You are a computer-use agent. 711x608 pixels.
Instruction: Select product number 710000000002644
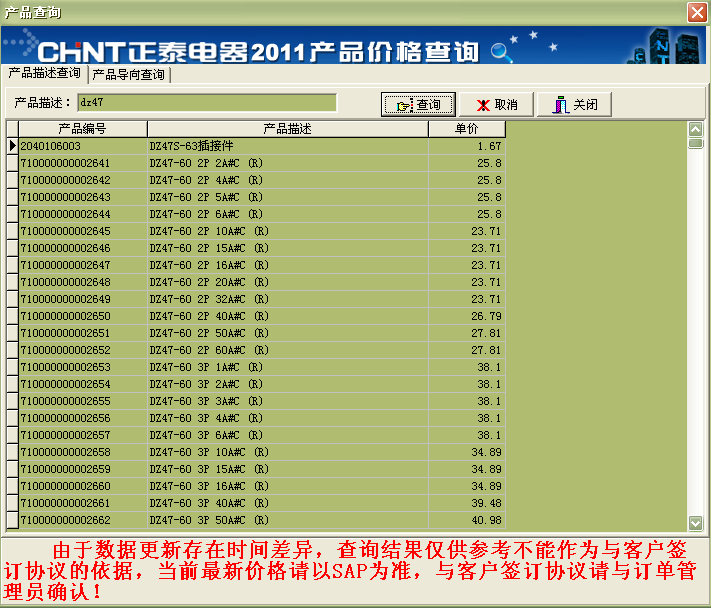pos(83,214)
